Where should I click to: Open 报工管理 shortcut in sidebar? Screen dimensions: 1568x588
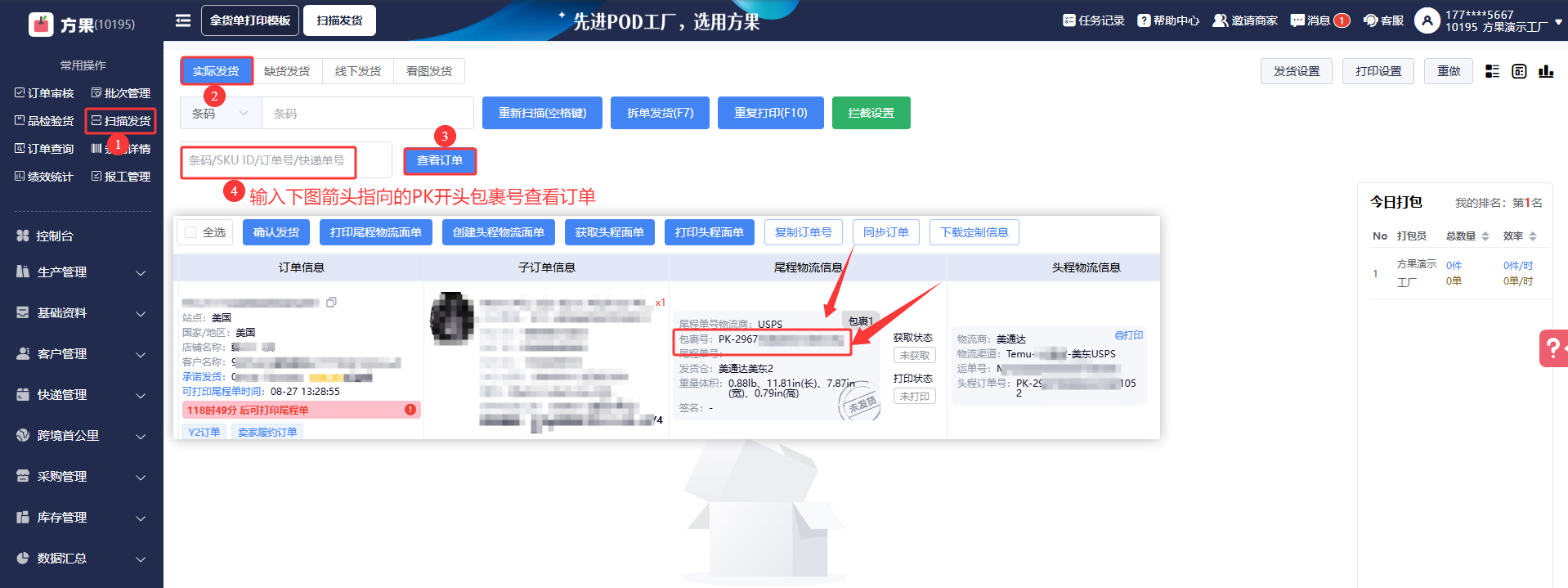121,177
